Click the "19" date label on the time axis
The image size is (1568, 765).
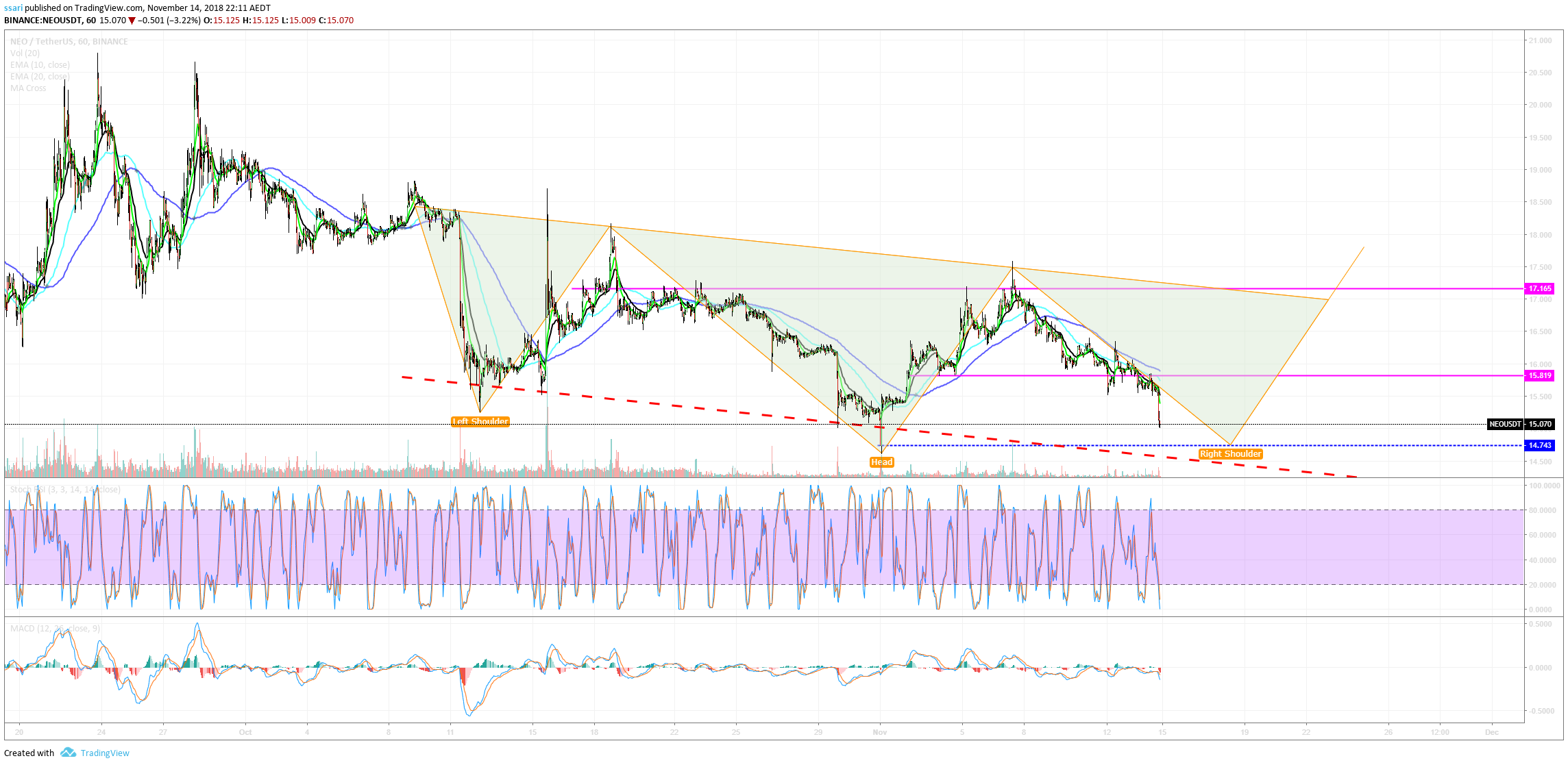coord(1245,732)
